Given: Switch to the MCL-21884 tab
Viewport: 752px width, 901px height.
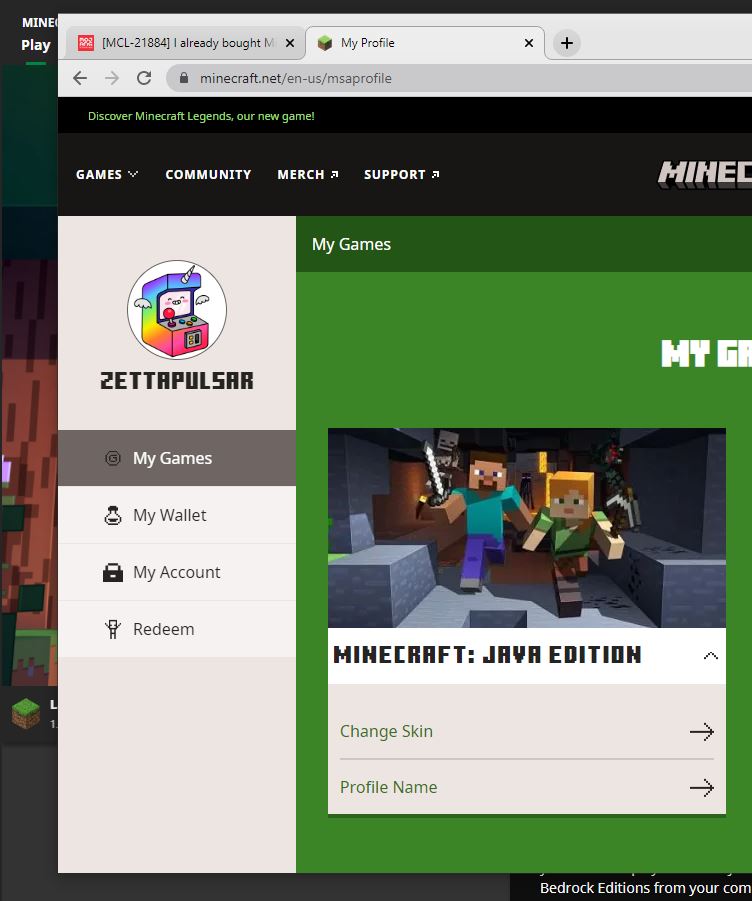Looking at the screenshot, I should point(185,43).
